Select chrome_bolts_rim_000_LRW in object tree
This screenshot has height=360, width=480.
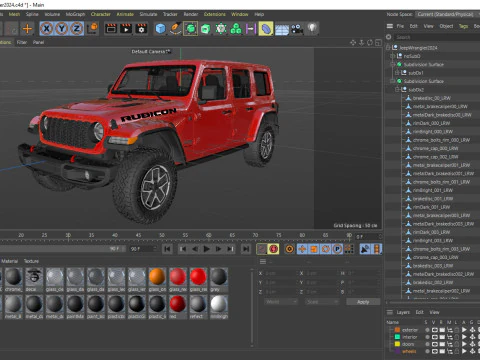441,140
